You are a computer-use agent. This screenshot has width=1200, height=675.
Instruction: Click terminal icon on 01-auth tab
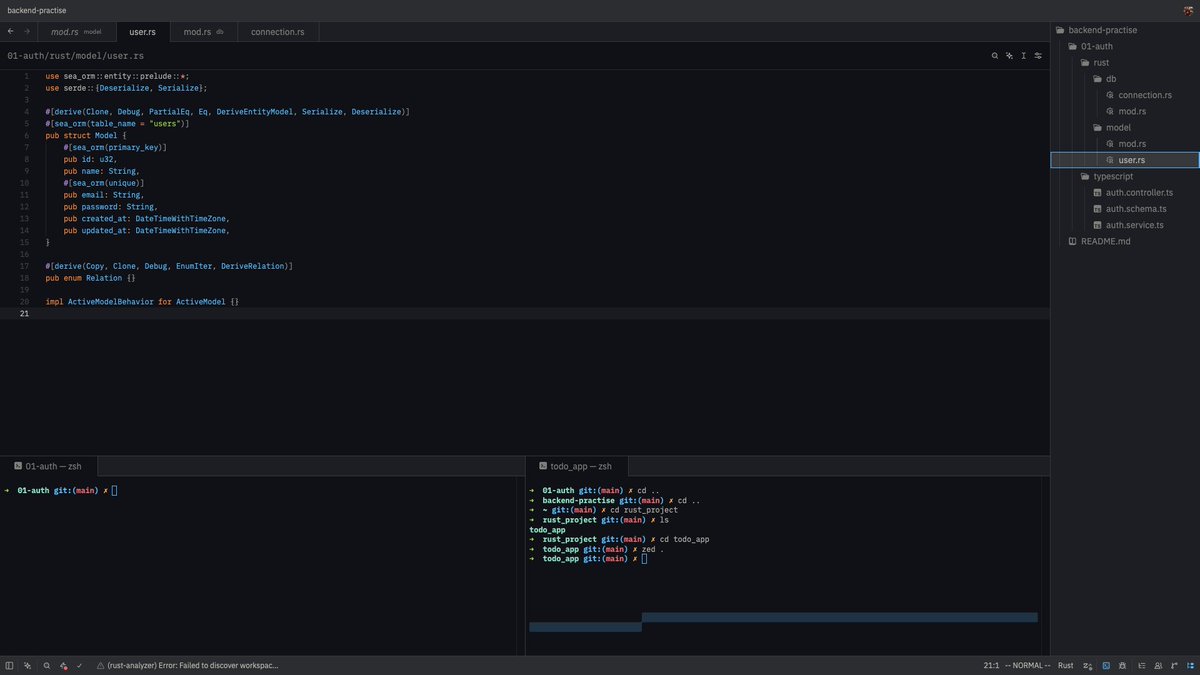pyautogui.click(x=17, y=466)
